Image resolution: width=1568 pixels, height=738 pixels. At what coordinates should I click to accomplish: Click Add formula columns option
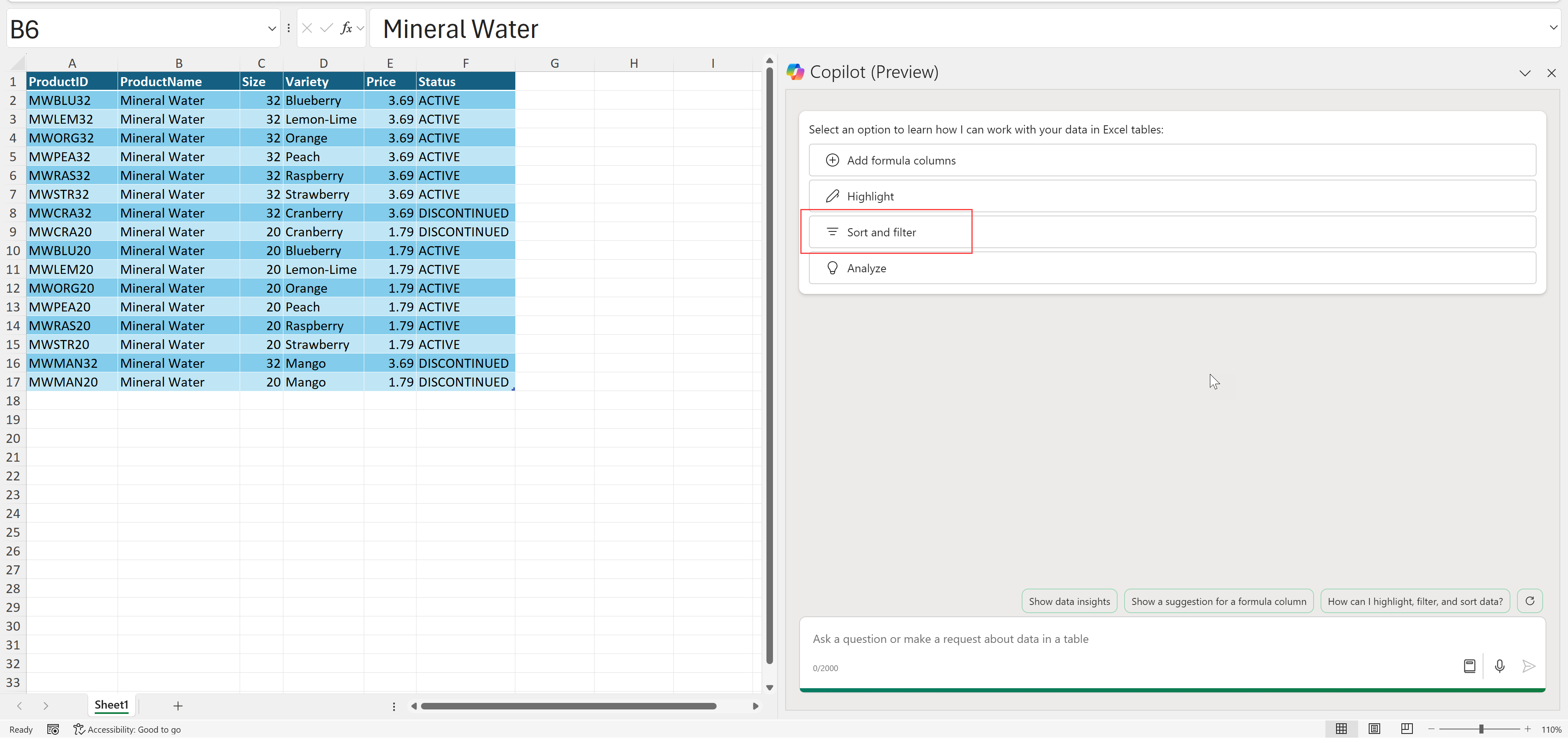point(901,160)
